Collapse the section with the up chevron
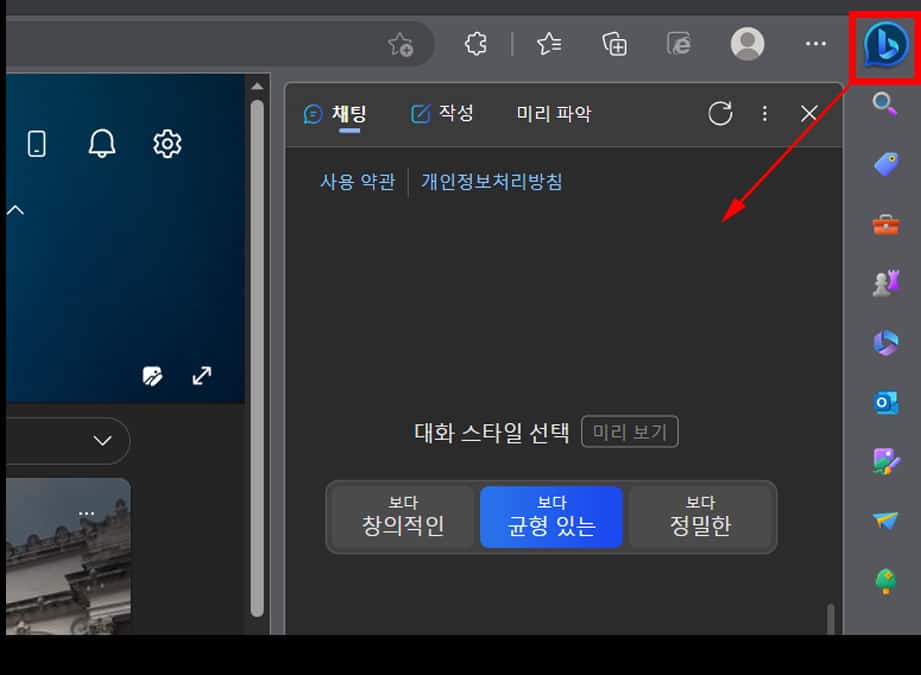921x675 pixels. click(x=16, y=210)
